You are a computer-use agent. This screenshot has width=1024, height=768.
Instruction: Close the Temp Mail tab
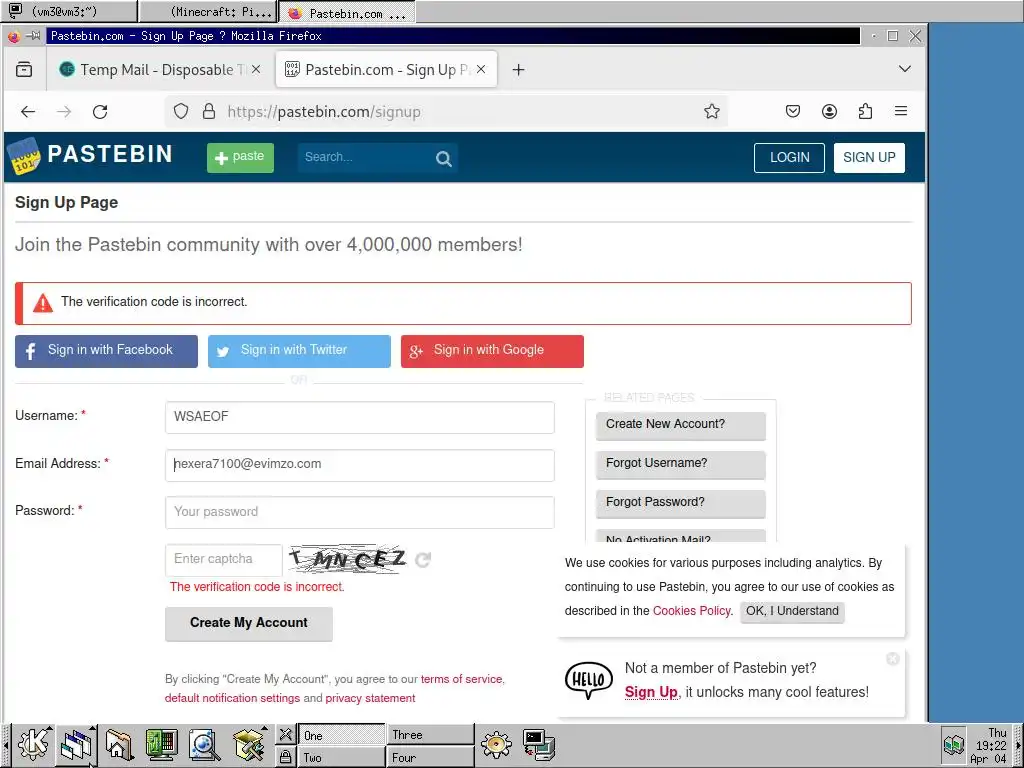coord(256,69)
